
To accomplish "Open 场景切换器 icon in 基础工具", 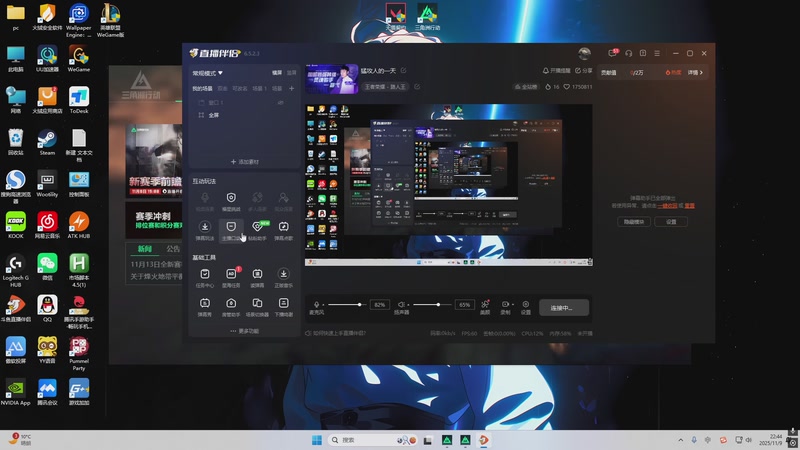I will tap(258, 307).
